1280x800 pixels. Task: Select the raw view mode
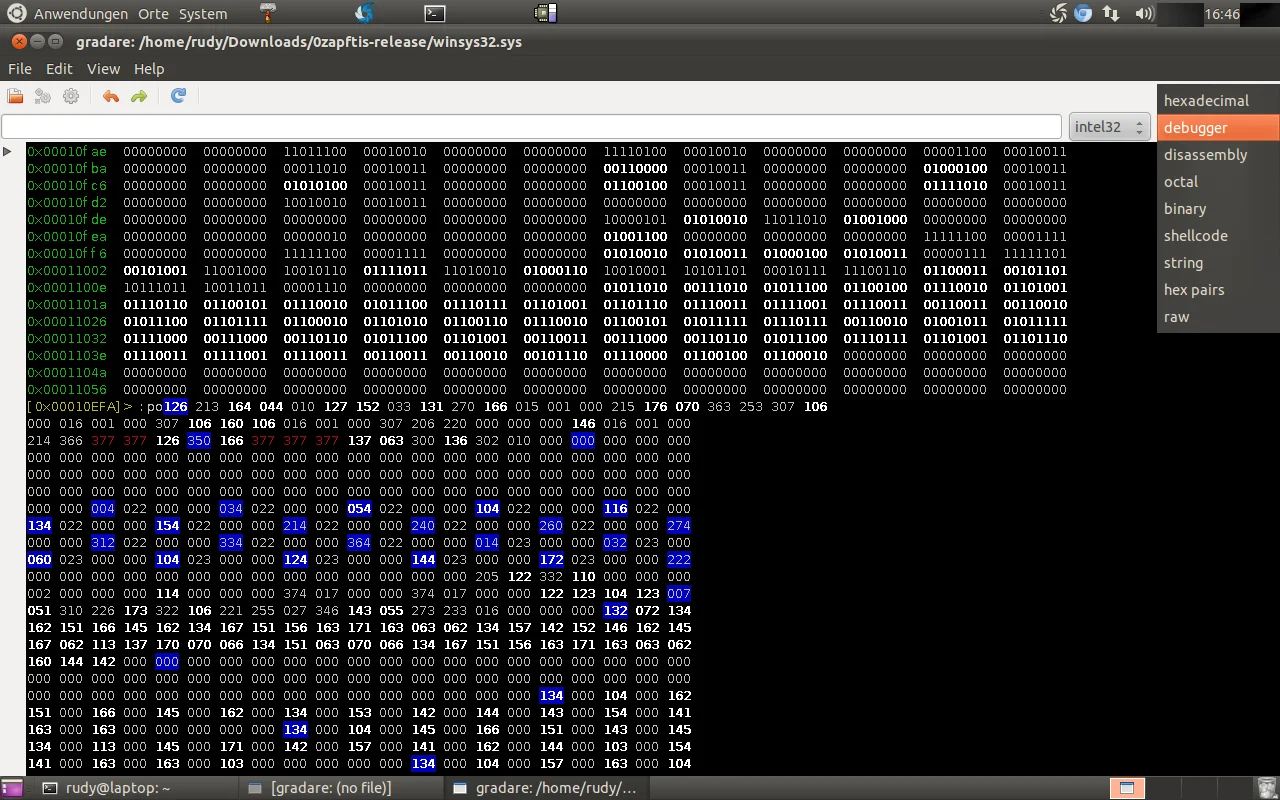coord(1218,317)
